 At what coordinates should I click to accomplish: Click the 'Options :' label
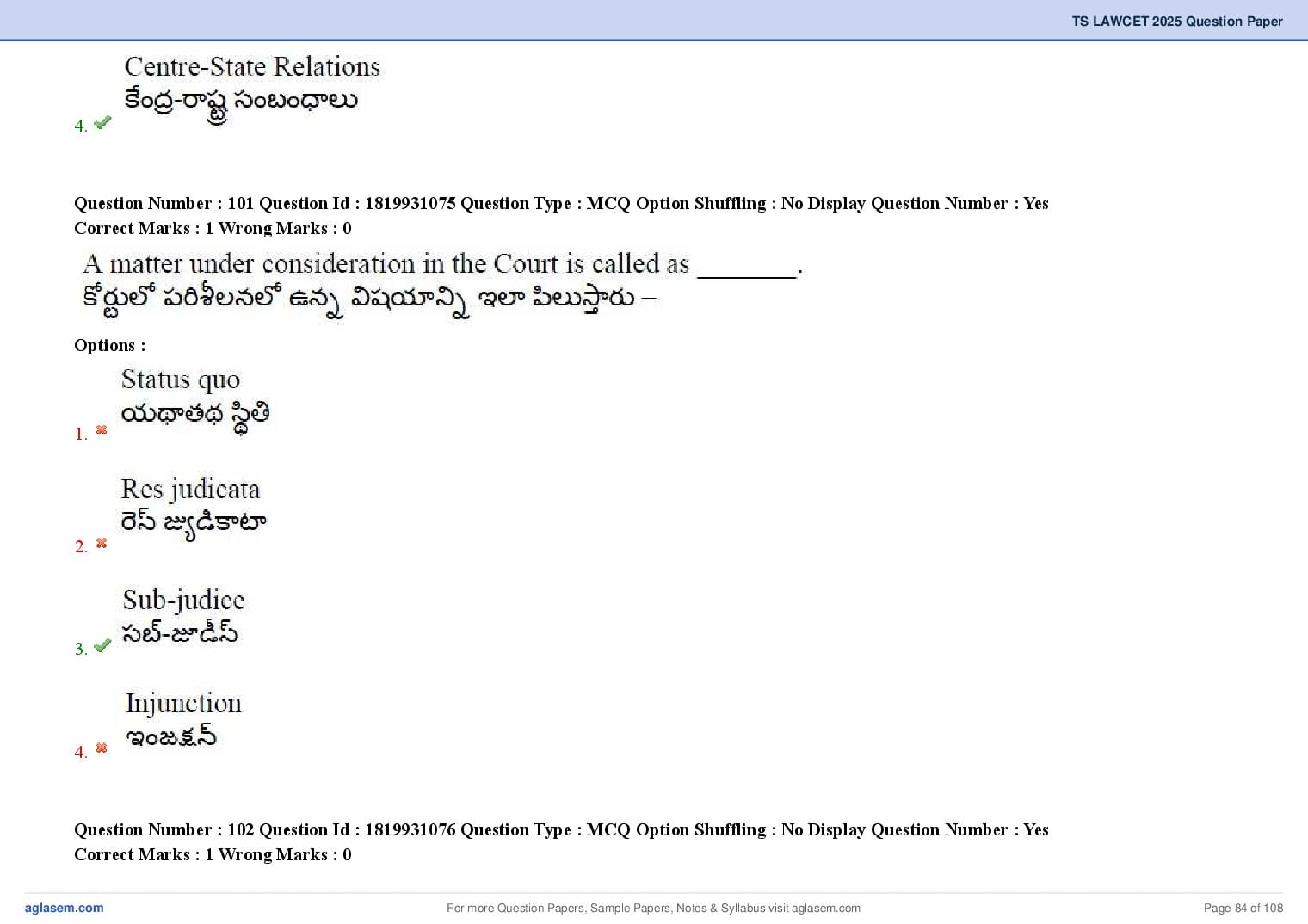[110, 345]
